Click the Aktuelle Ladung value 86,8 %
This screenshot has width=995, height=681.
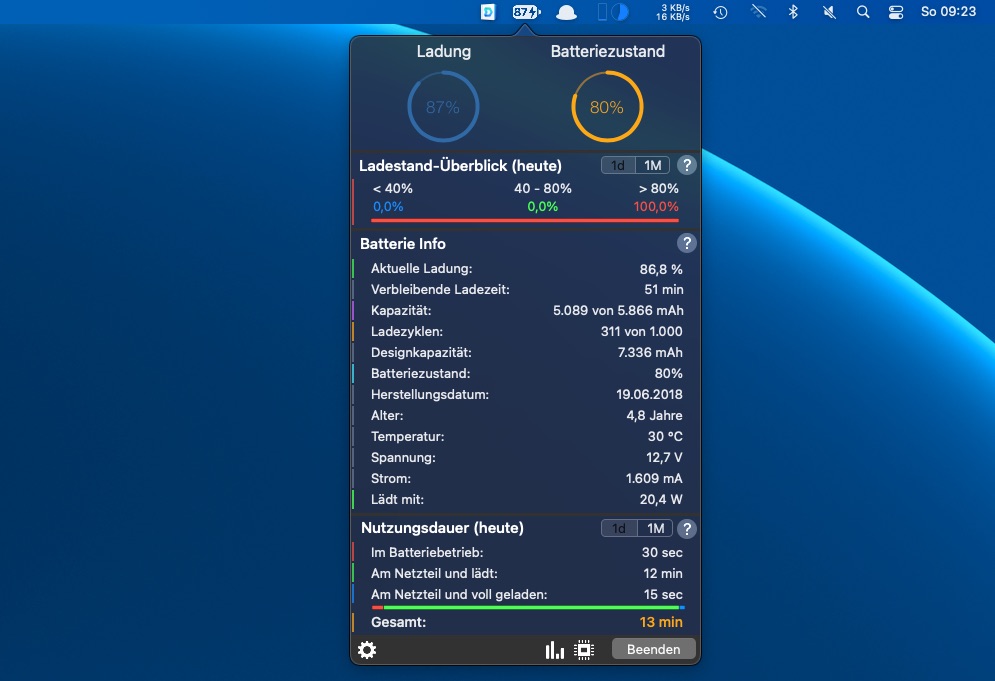[661, 269]
